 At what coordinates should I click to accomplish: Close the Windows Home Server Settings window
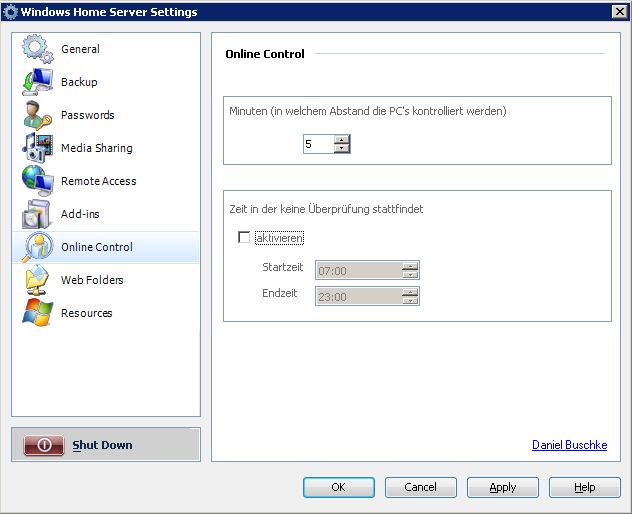[620, 12]
